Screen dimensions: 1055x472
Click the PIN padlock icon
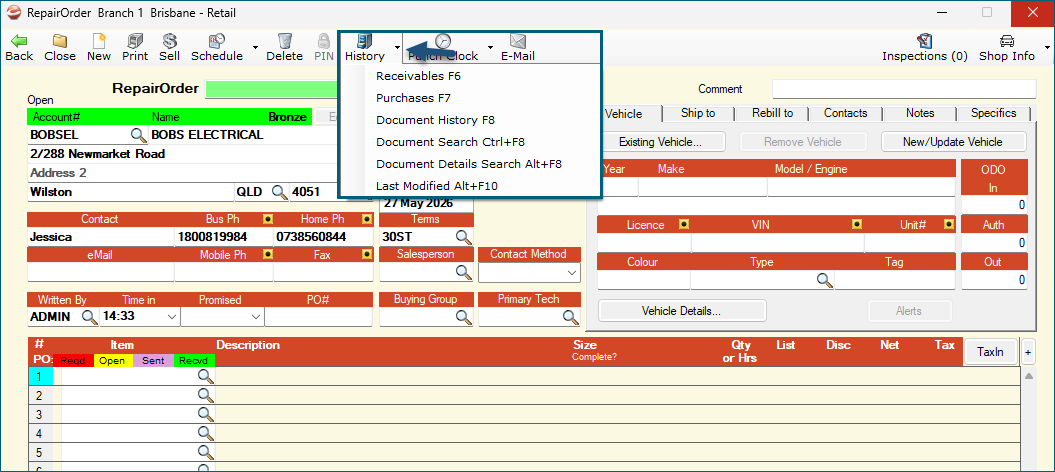(324, 42)
